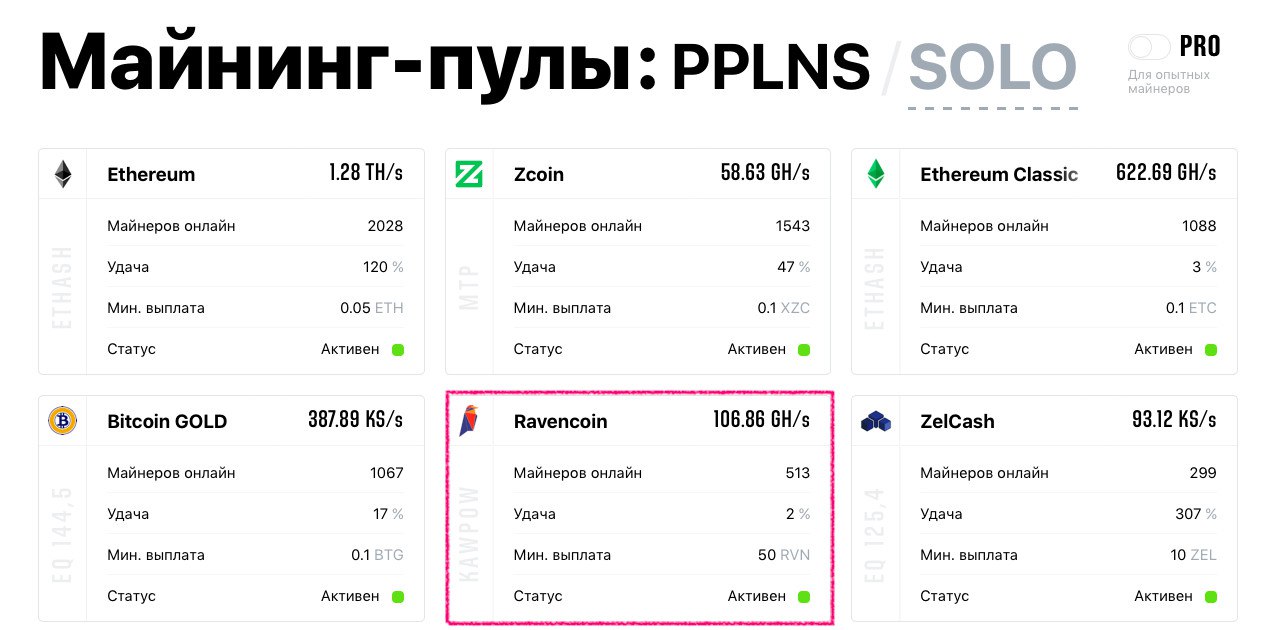Click the 93.12 KS/s ZelCash hashrate
Viewport: 1268px width, 630px height.
point(1174,419)
